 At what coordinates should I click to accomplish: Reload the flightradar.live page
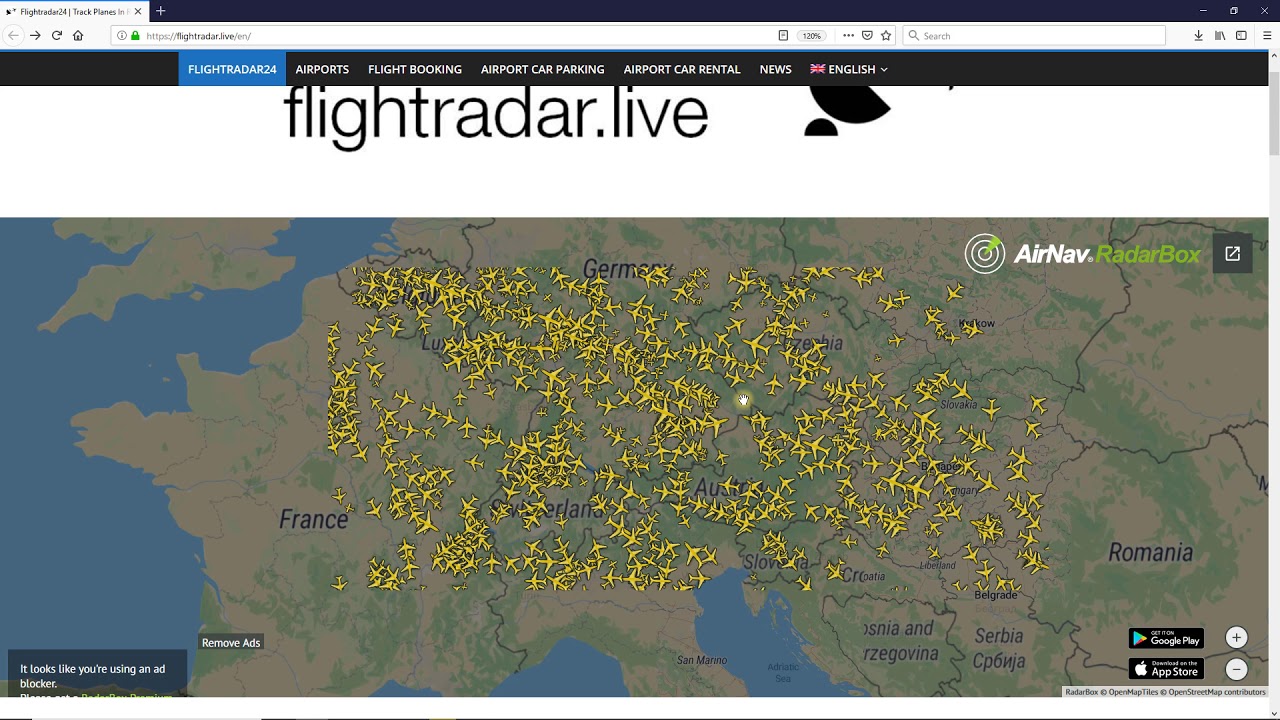click(x=57, y=35)
